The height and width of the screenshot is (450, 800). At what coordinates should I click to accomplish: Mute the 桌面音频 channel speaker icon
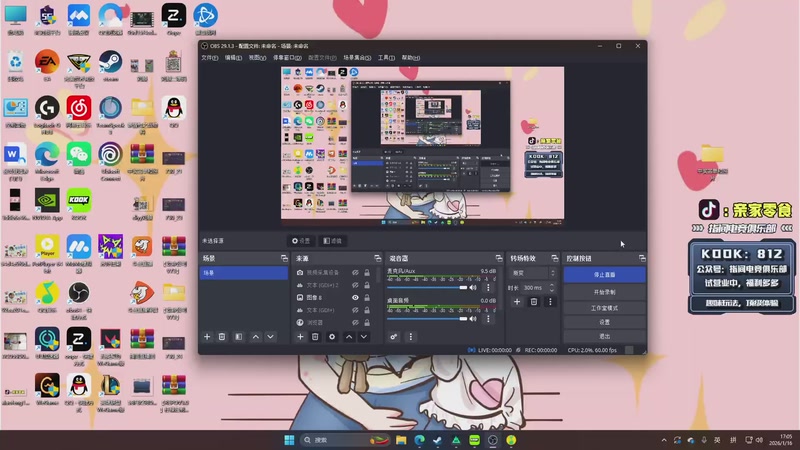(x=473, y=319)
